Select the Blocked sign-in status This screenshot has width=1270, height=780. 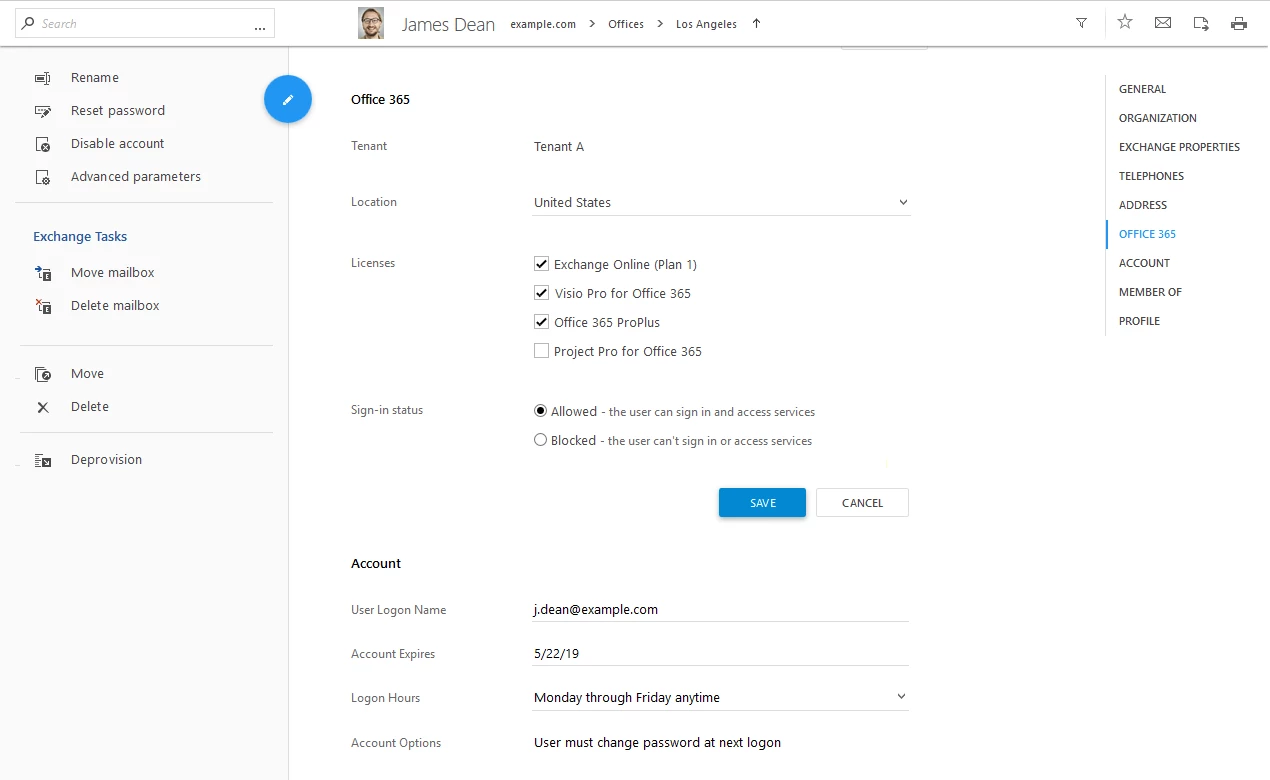point(541,440)
